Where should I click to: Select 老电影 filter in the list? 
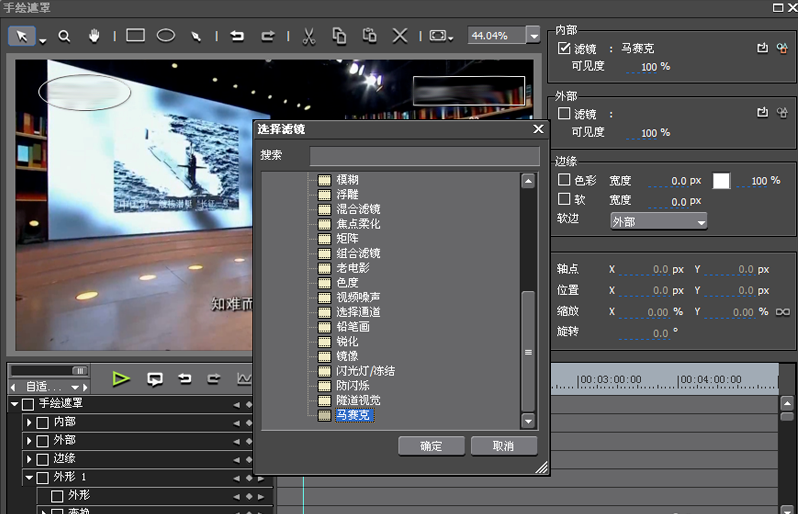351,268
